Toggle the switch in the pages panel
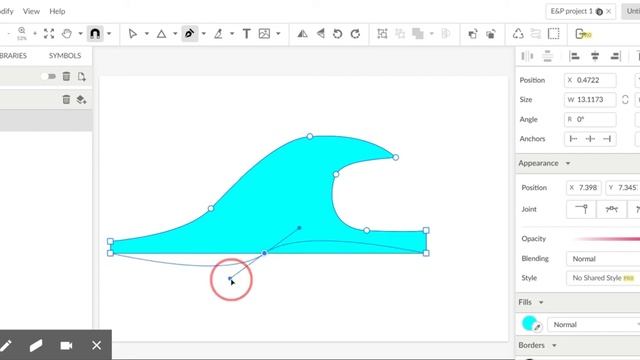Image resolution: width=640 pixels, height=360 pixels. click(49, 76)
